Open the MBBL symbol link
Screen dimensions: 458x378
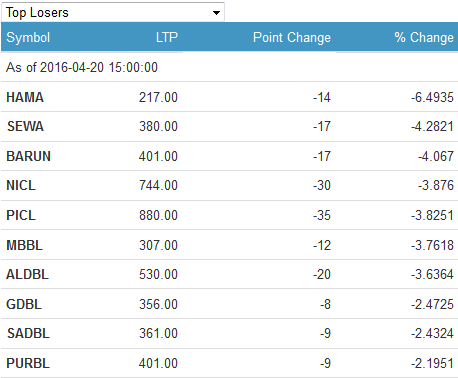(x=24, y=245)
